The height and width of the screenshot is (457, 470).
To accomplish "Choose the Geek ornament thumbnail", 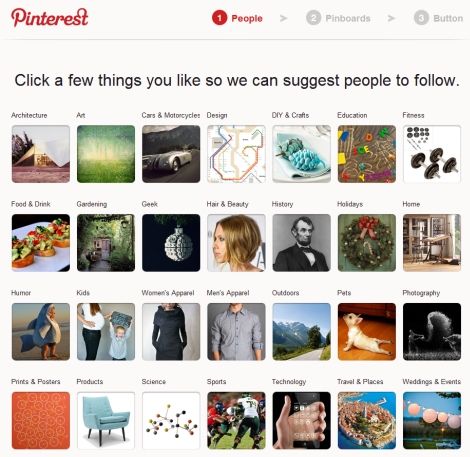I will pos(171,243).
